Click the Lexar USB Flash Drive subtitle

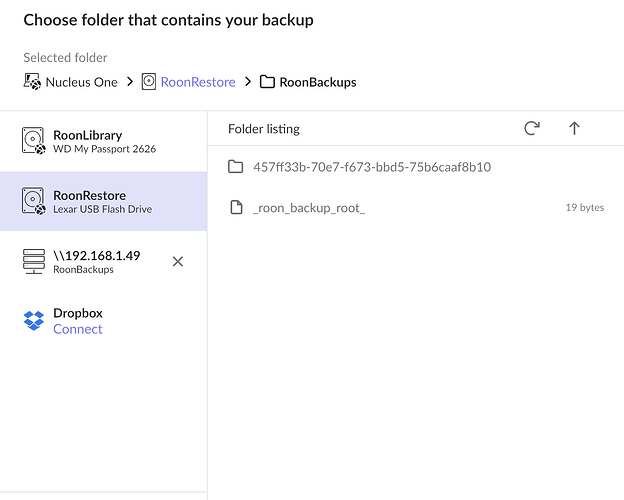[x=103, y=209]
